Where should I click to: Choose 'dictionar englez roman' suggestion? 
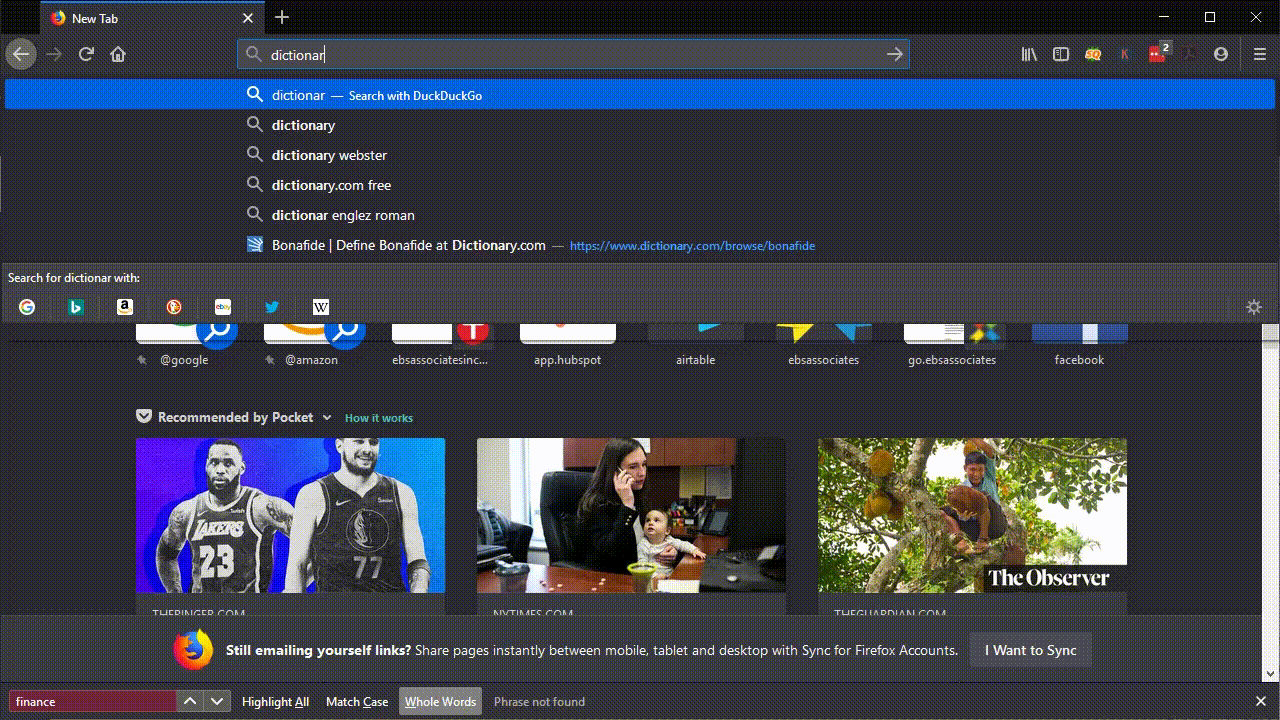pos(640,215)
